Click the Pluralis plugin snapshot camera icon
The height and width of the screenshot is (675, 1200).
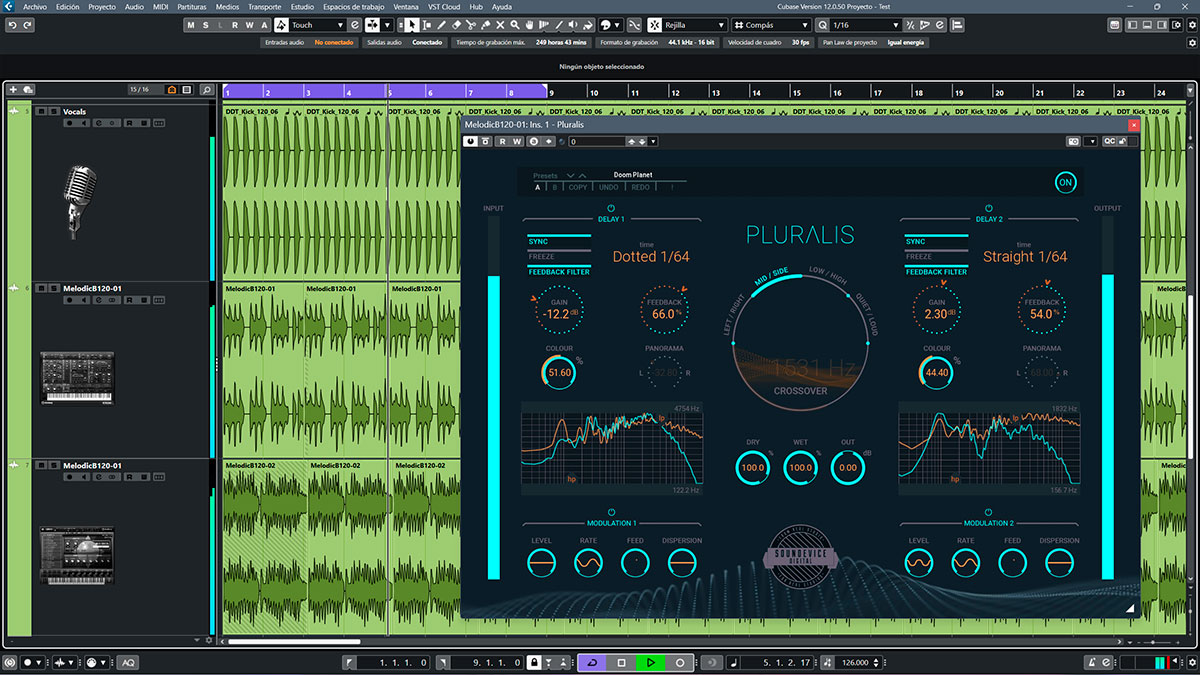coord(1073,142)
